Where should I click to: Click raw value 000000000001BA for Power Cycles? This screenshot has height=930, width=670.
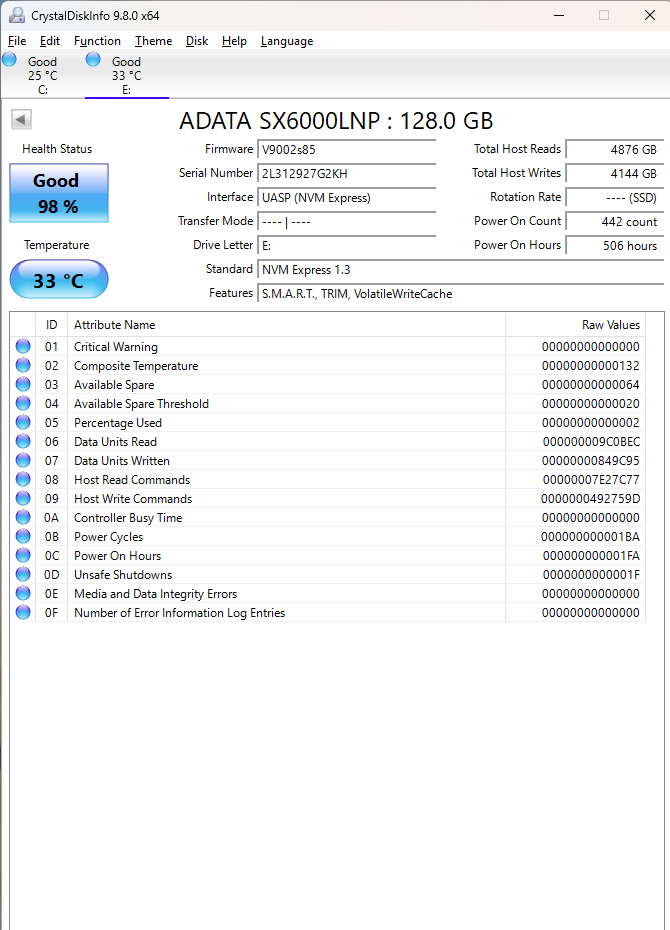coord(591,536)
